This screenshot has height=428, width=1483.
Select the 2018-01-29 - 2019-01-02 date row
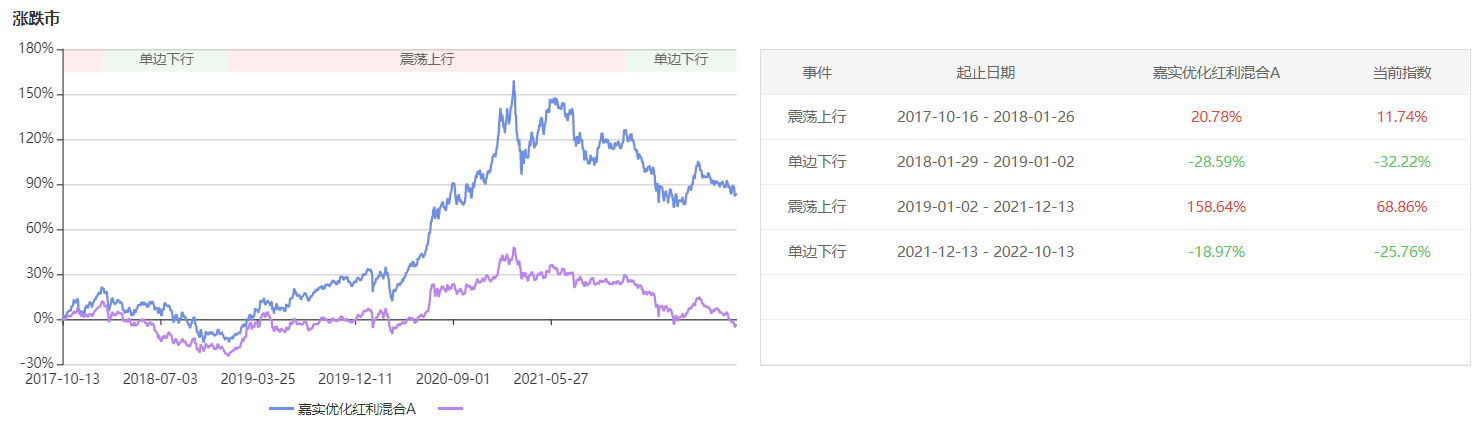click(985, 162)
